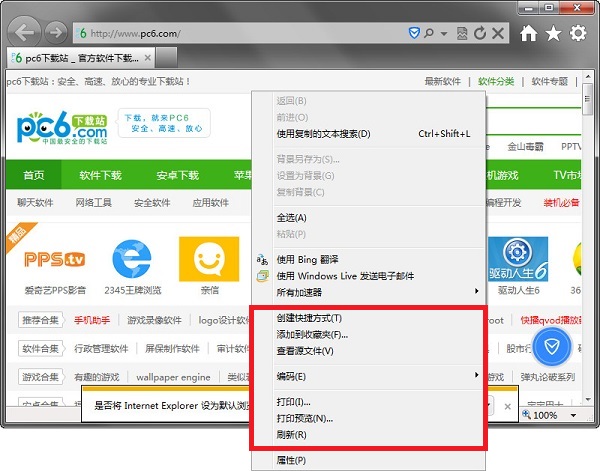Select 属性(P) in context menu
Image resolution: width=600 pixels, height=471 pixels.
291,460
